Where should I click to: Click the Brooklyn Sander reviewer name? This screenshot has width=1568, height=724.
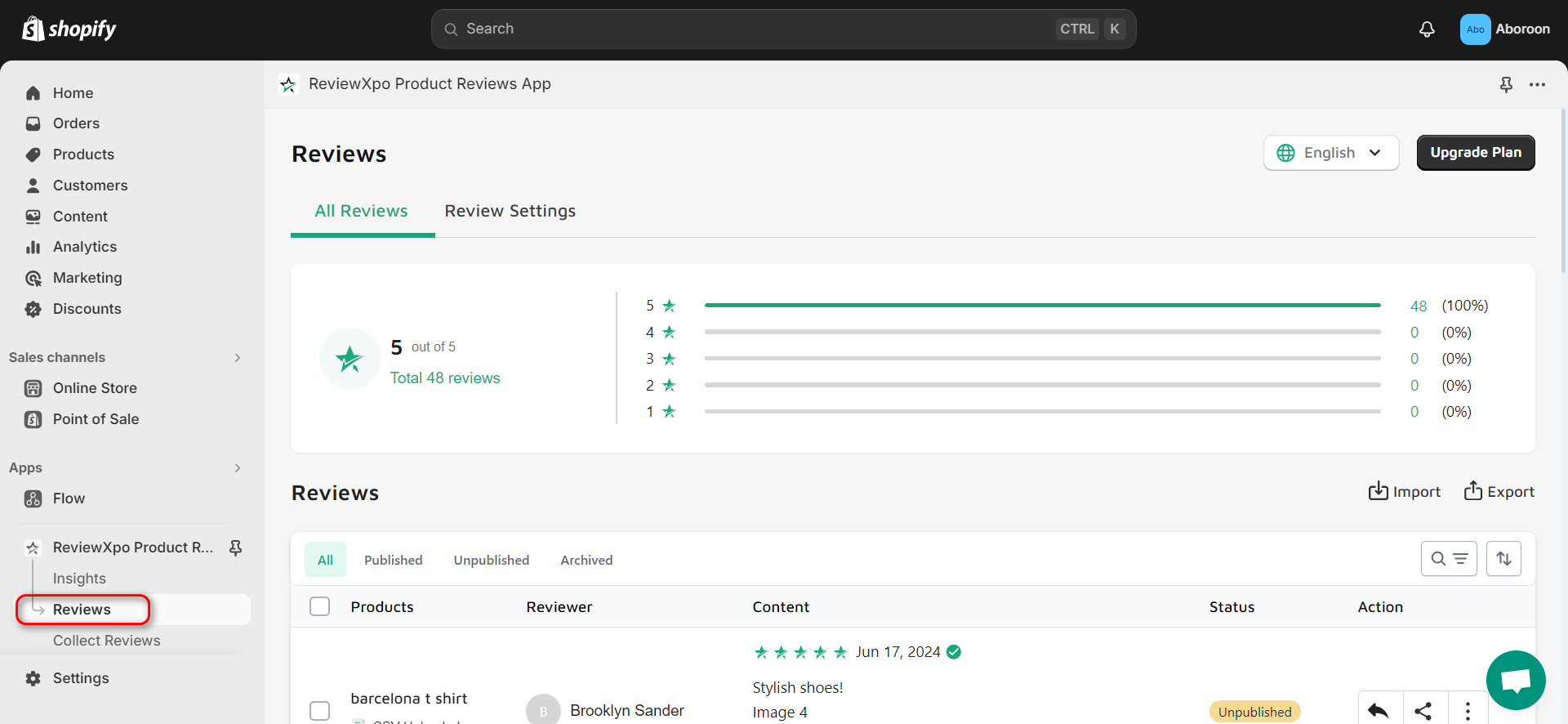click(x=627, y=711)
